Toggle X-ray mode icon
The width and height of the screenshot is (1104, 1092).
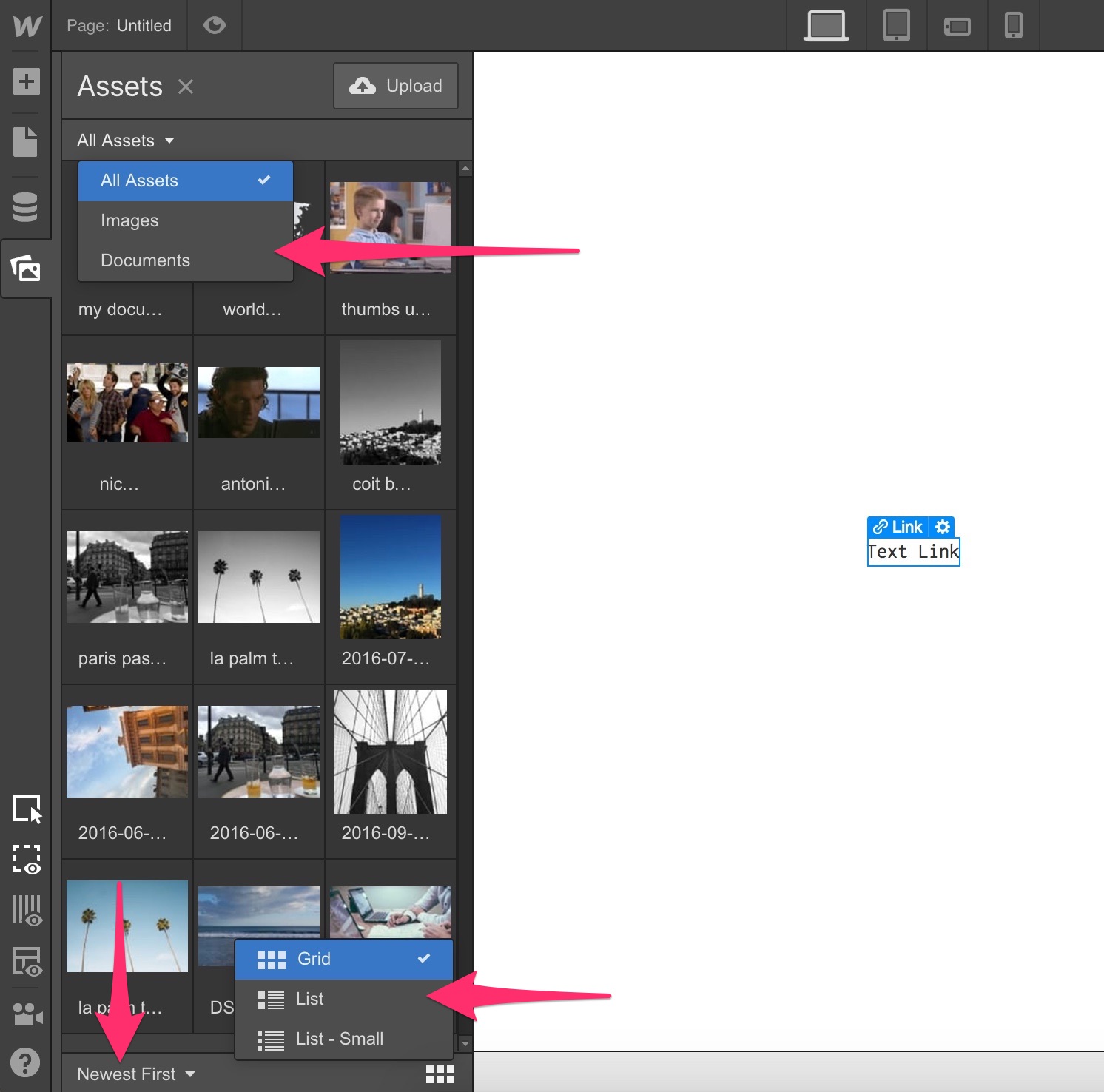[x=27, y=962]
